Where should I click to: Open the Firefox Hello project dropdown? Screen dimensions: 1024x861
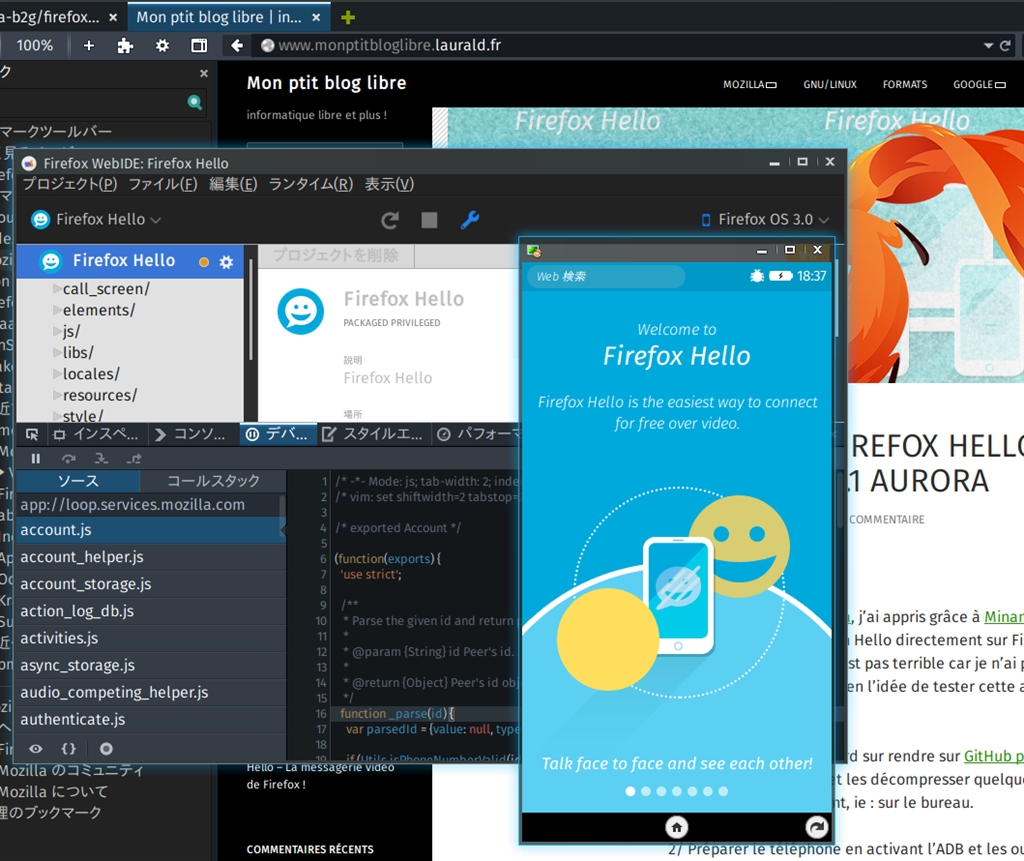96,219
